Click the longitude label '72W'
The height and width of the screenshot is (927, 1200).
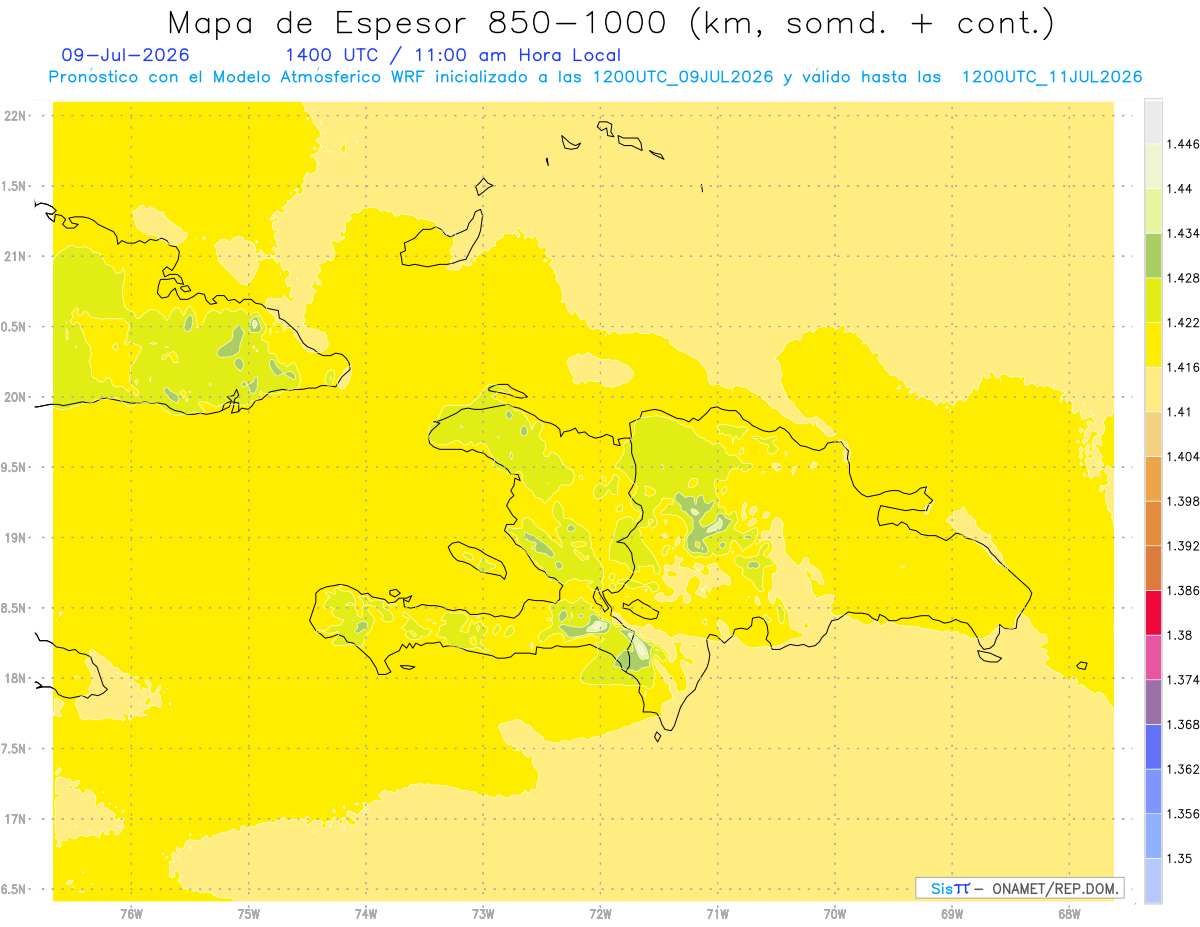coord(600,914)
